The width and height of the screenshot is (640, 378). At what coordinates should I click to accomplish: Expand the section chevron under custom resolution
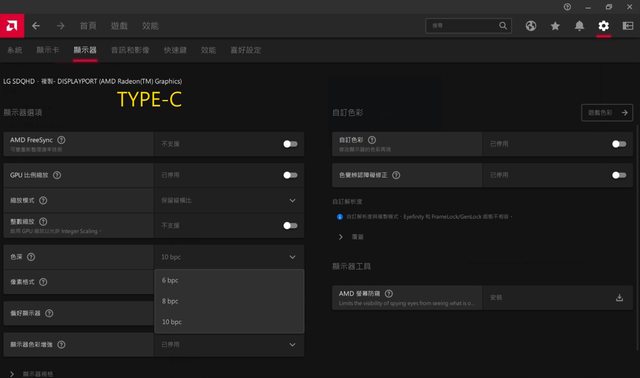point(341,237)
